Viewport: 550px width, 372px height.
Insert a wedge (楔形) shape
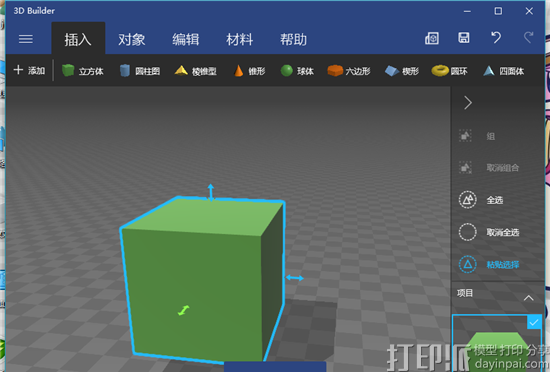tap(402, 71)
